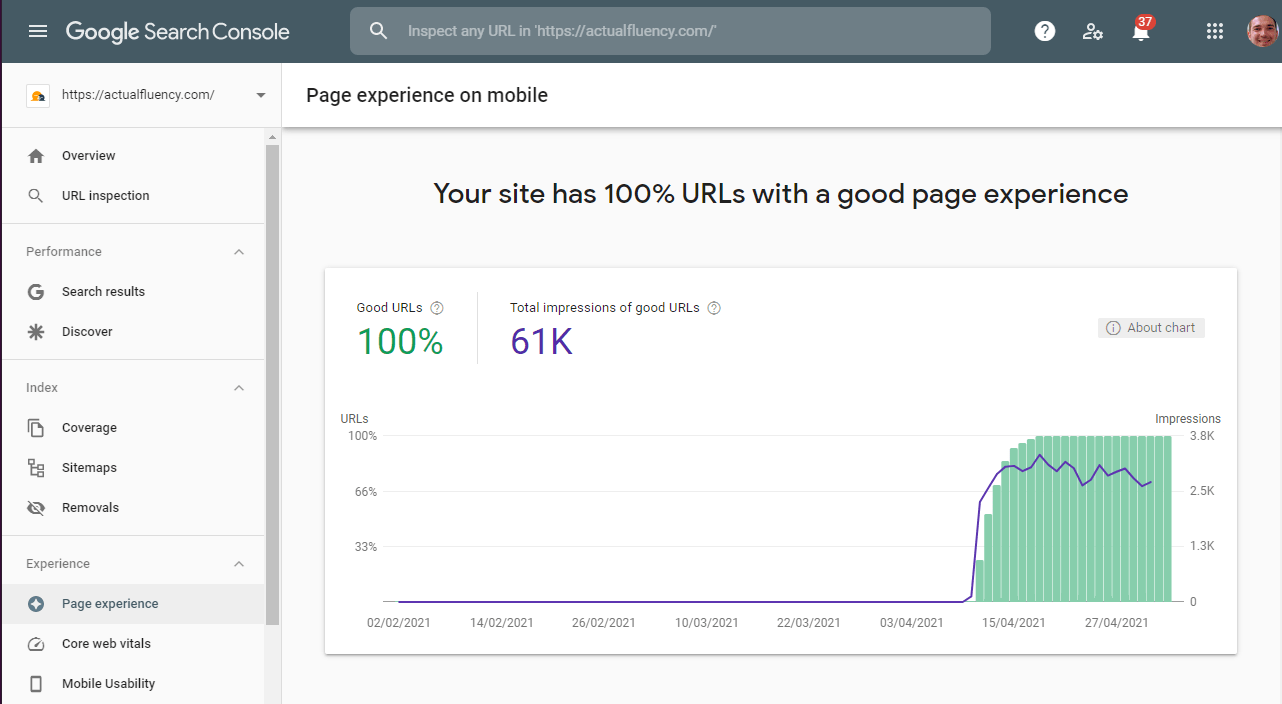This screenshot has width=1282, height=704.
Task: Click the Discover asterisk icon
Action: click(36, 332)
